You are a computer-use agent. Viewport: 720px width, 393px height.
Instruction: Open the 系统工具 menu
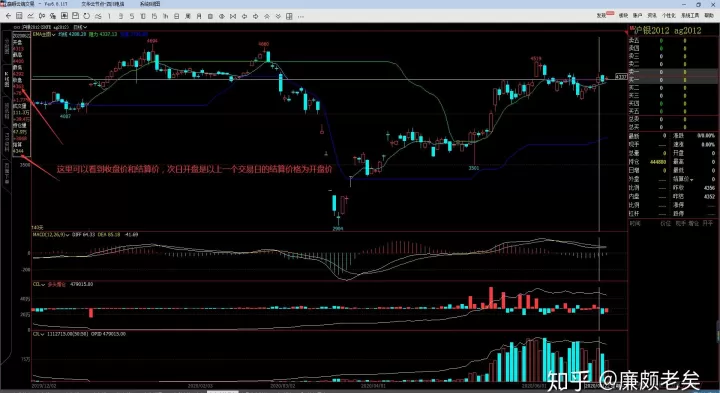click(x=690, y=16)
